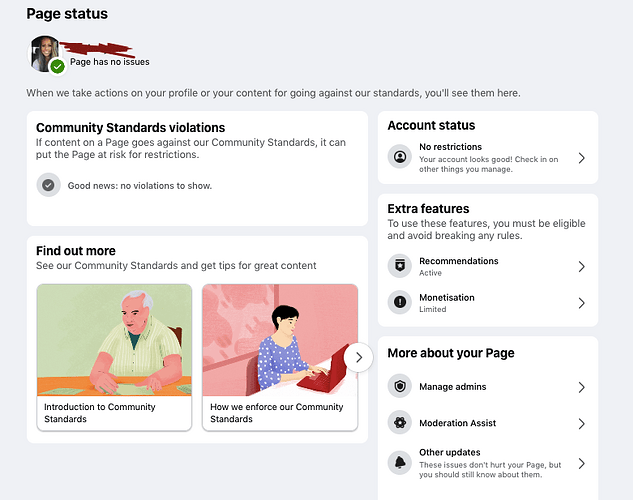Screen dimensions: 633x500
Task: Open Monetisation using its chevron arrow
Action: 581,303
